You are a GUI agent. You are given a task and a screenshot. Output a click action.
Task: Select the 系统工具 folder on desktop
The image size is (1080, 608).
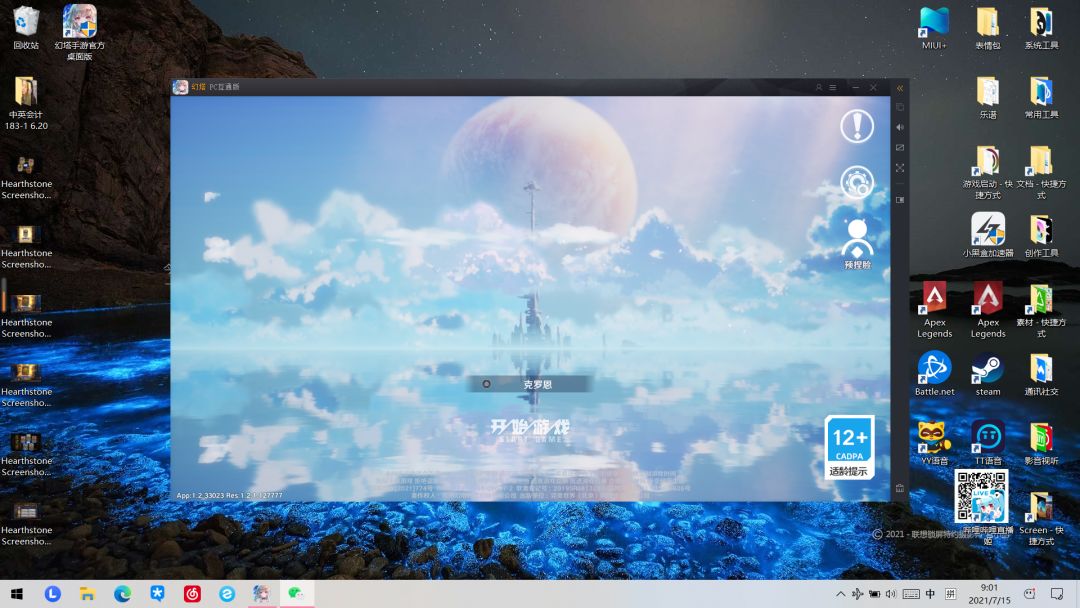[1041, 28]
